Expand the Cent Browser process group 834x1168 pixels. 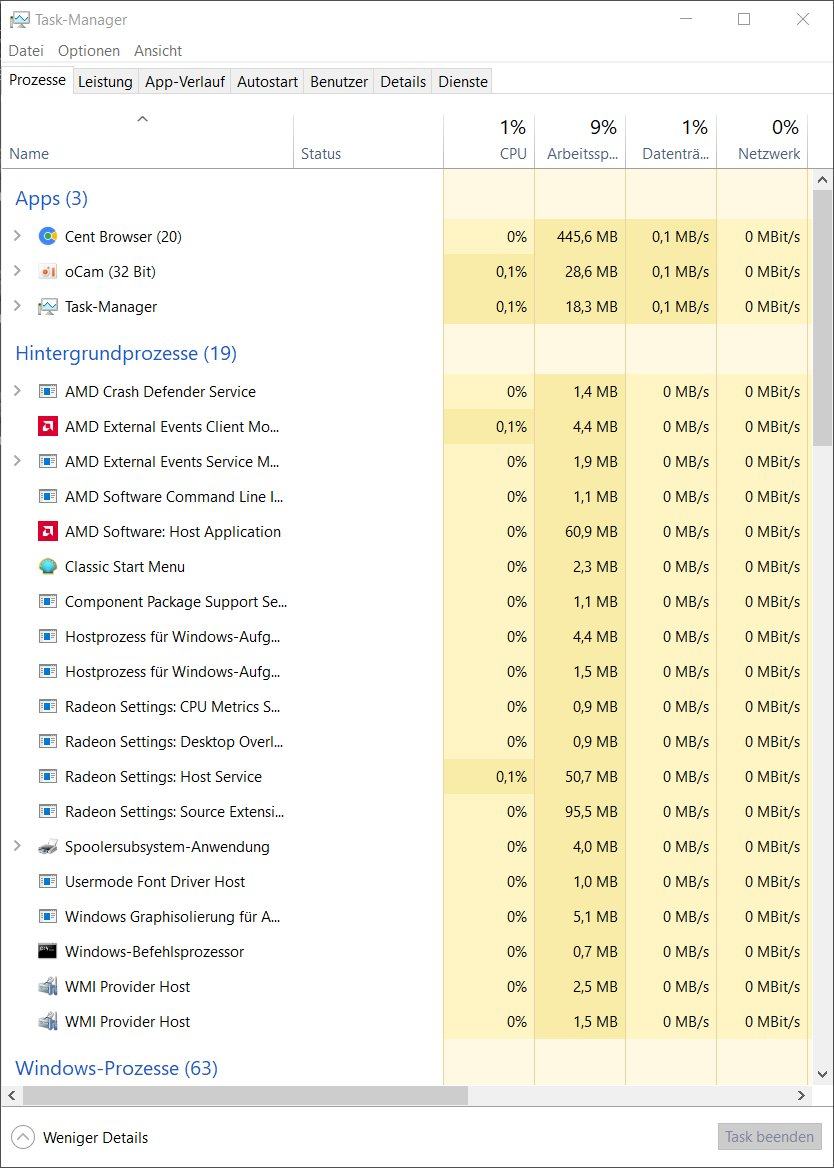click(16, 237)
